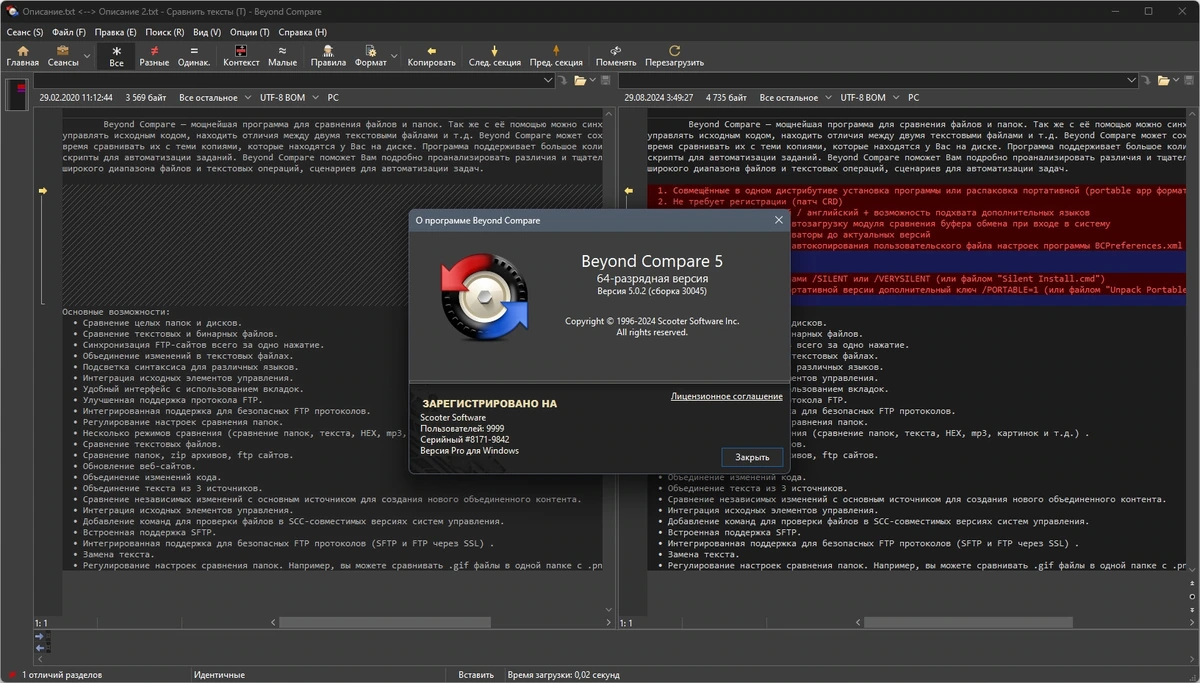Image resolution: width=1200 pixels, height=683 pixels.
Task: Open the Опции (T) menu
Action: point(250,32)
